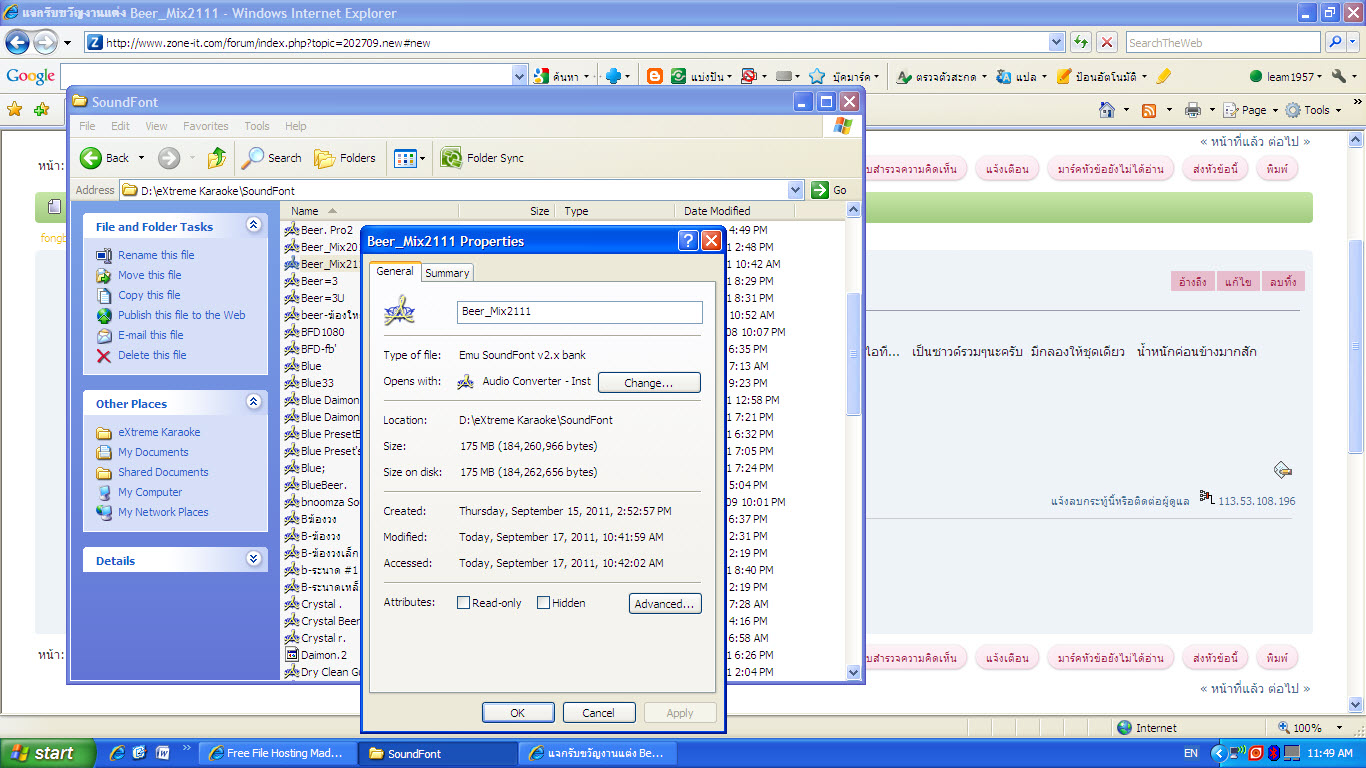
Task: Click the IE RSS feeds icon
Action: [1149, 110]
